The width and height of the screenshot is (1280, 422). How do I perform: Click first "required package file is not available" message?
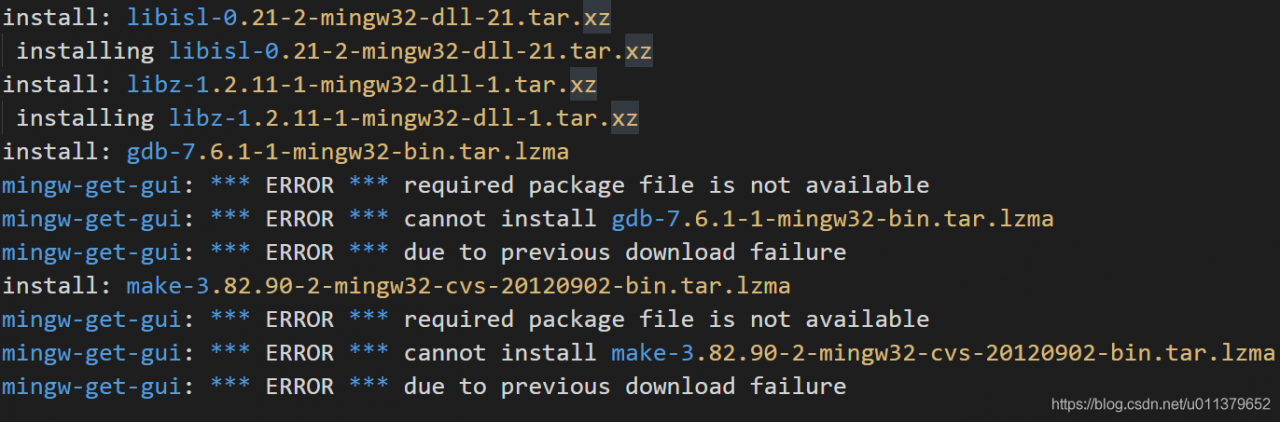[x=666, y=185]
